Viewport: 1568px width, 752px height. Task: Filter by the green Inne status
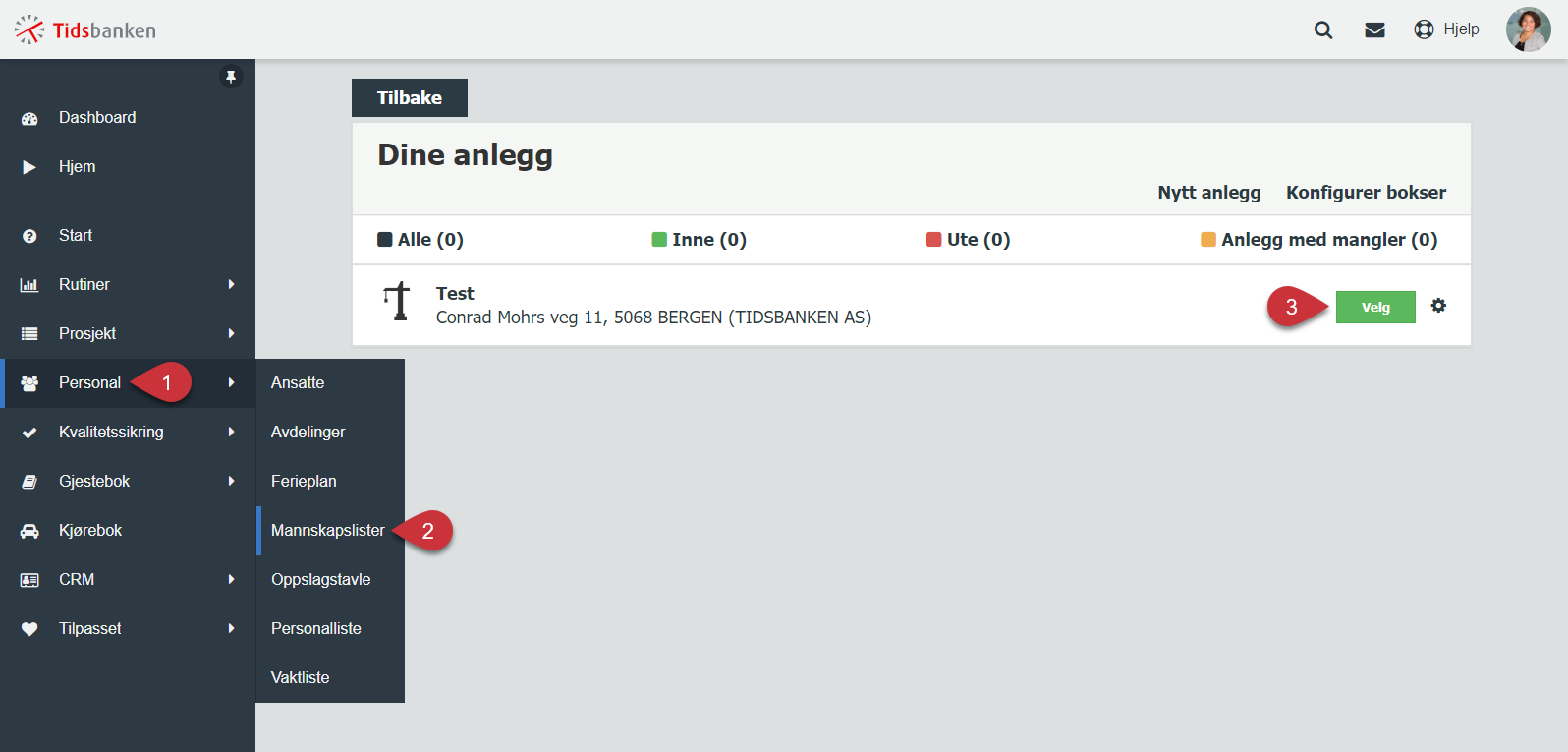[700, 240]
